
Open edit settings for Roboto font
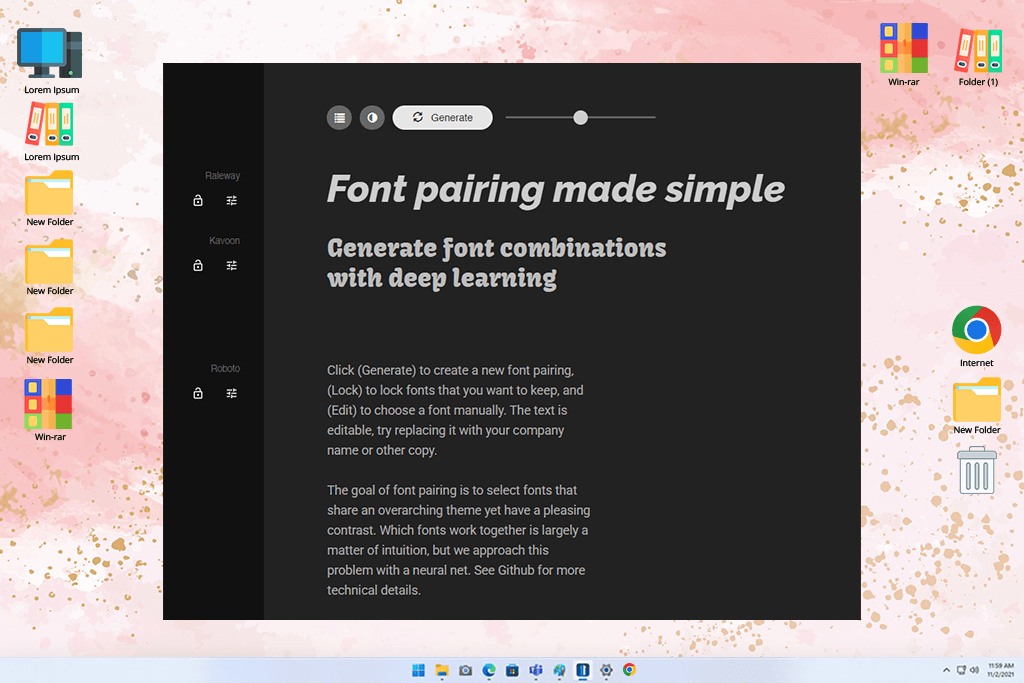(x=232, y=393)
